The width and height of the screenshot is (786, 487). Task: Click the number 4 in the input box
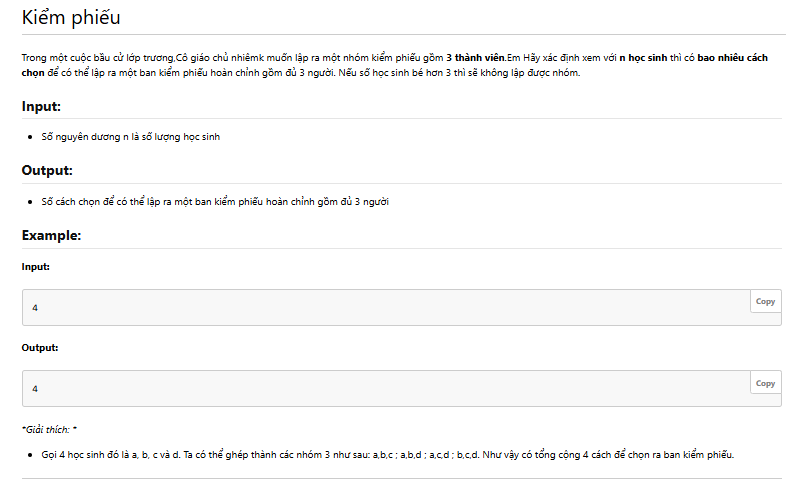click(35, 308)
